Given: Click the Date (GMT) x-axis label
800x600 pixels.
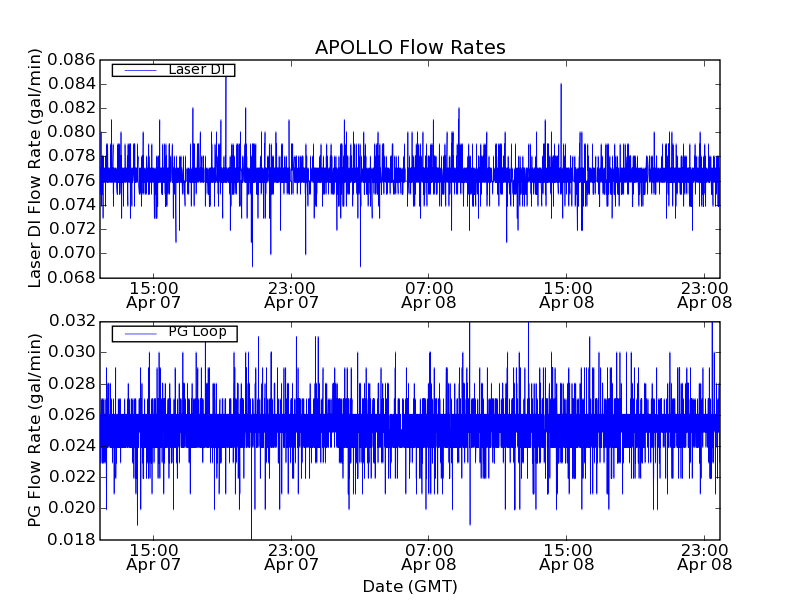Looking at the screenshot, I should click(410, 586).
